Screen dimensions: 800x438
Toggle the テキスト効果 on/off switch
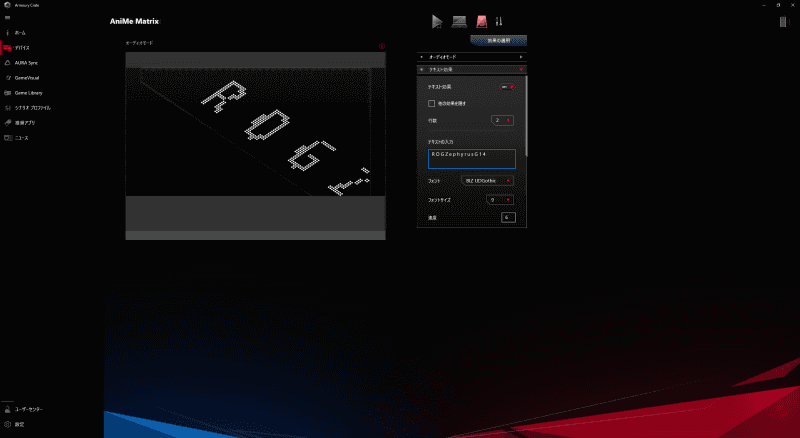tap(507, 87)
